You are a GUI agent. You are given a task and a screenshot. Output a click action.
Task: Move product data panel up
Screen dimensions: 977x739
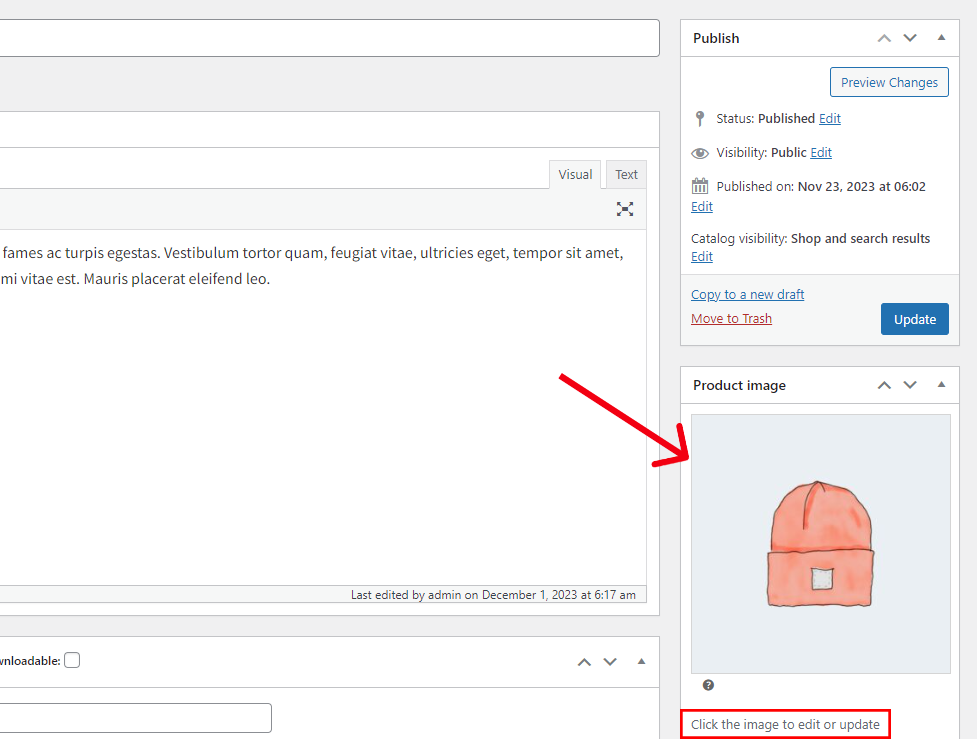pos(584,662)
